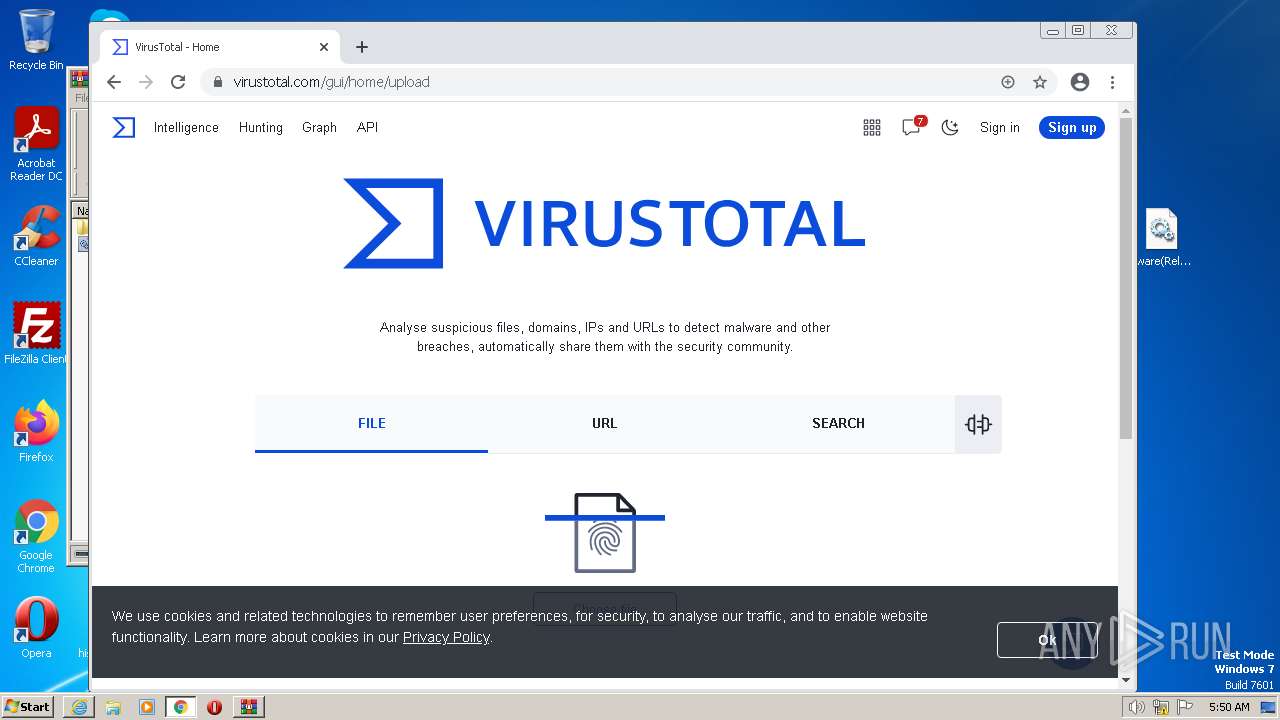
Task: Reload the page with the refresh icon
Action: click(178, 82)
